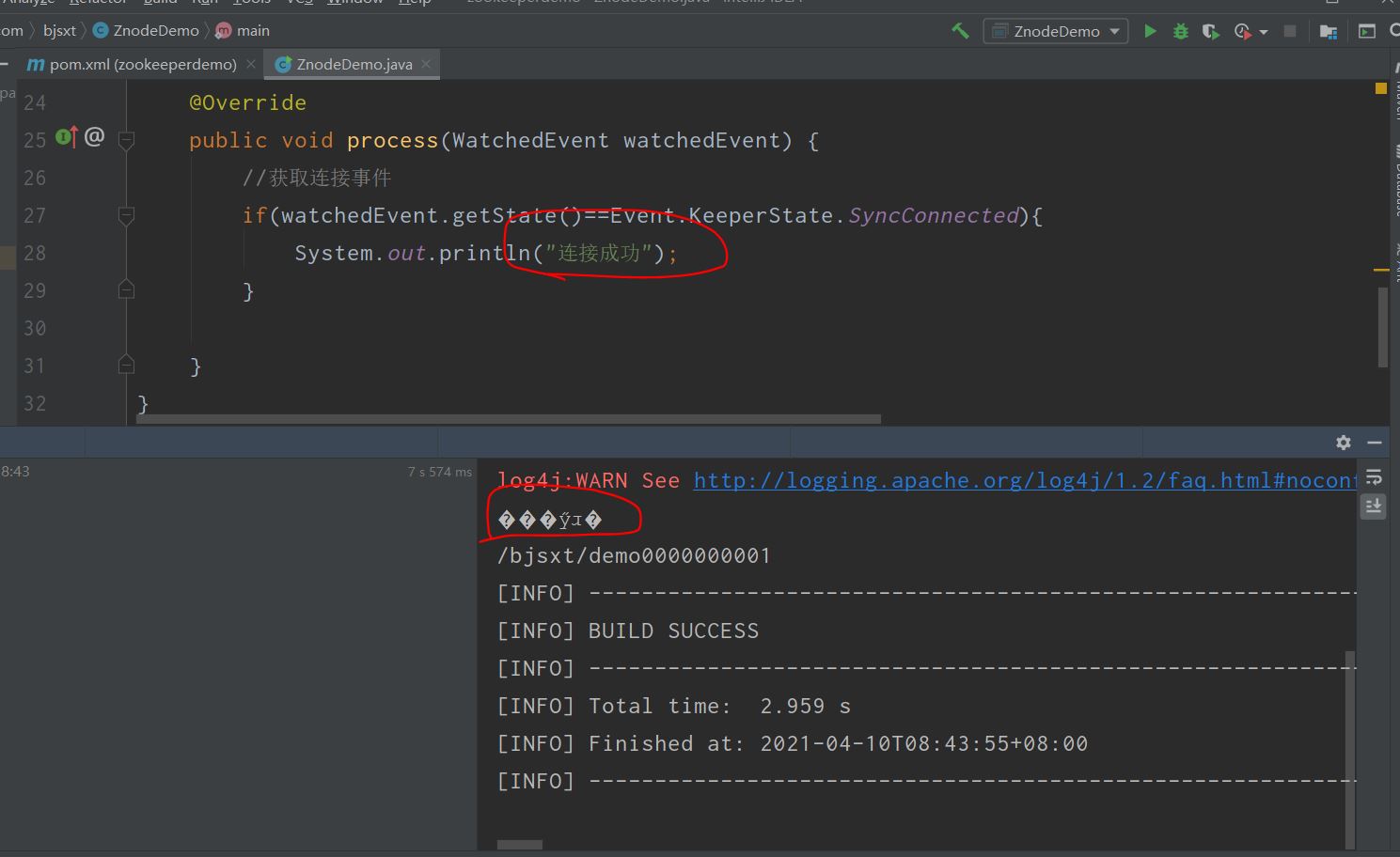Run ZnodeDemo with the green play button
The image size is (1400, 857).
[1149, 31]
